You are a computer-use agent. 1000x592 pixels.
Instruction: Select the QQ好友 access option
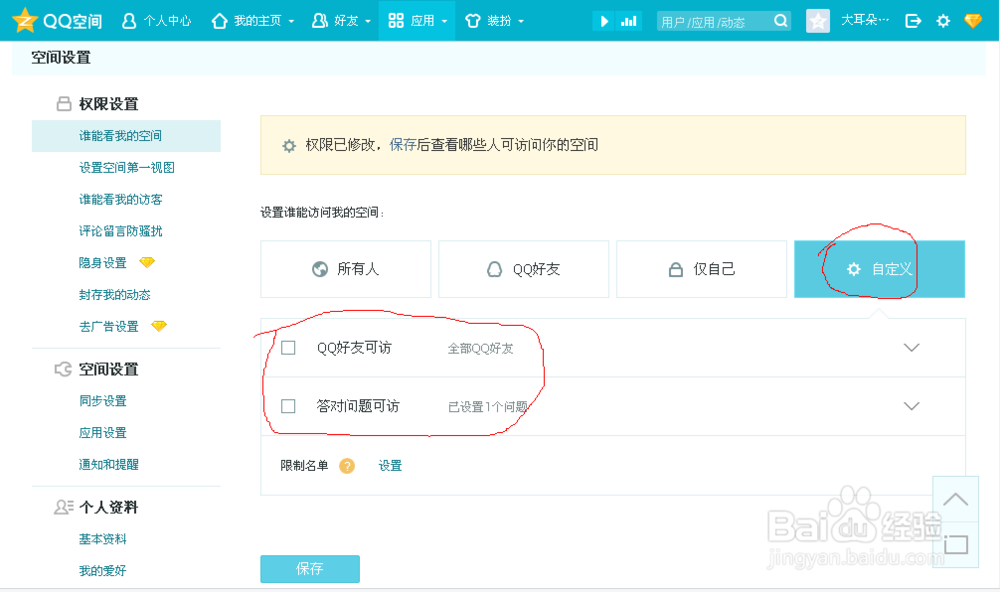pyautogui.click(x=524, y=269)
